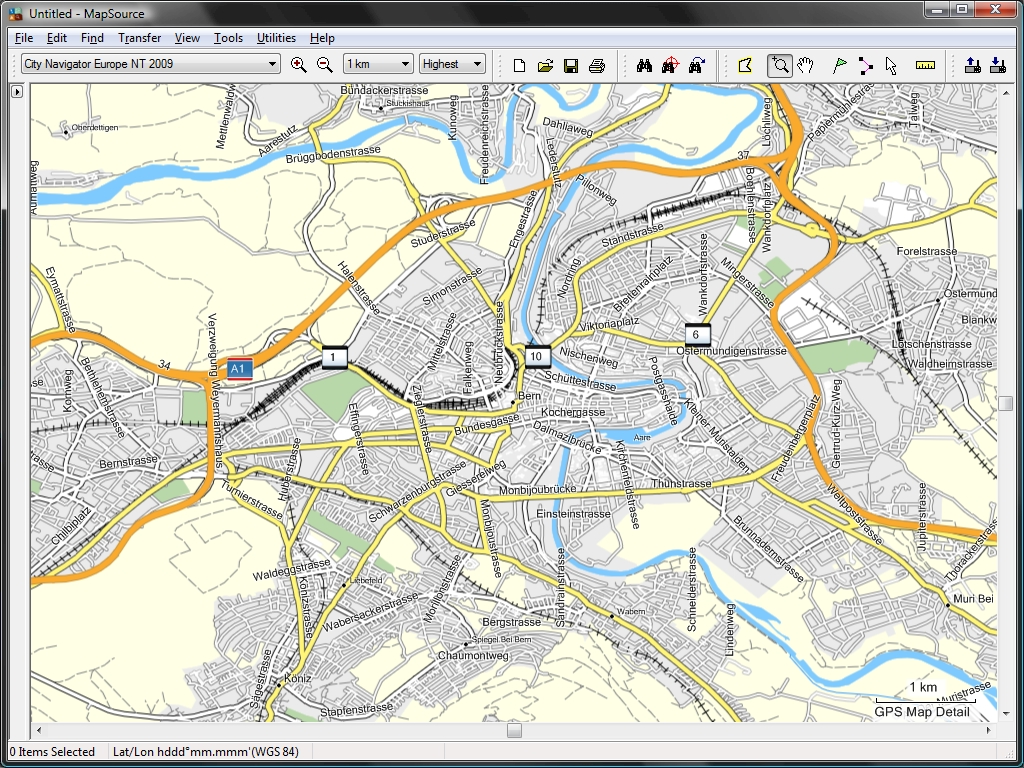
Task: Open the Transfer menu
Action: click(139, 38)
